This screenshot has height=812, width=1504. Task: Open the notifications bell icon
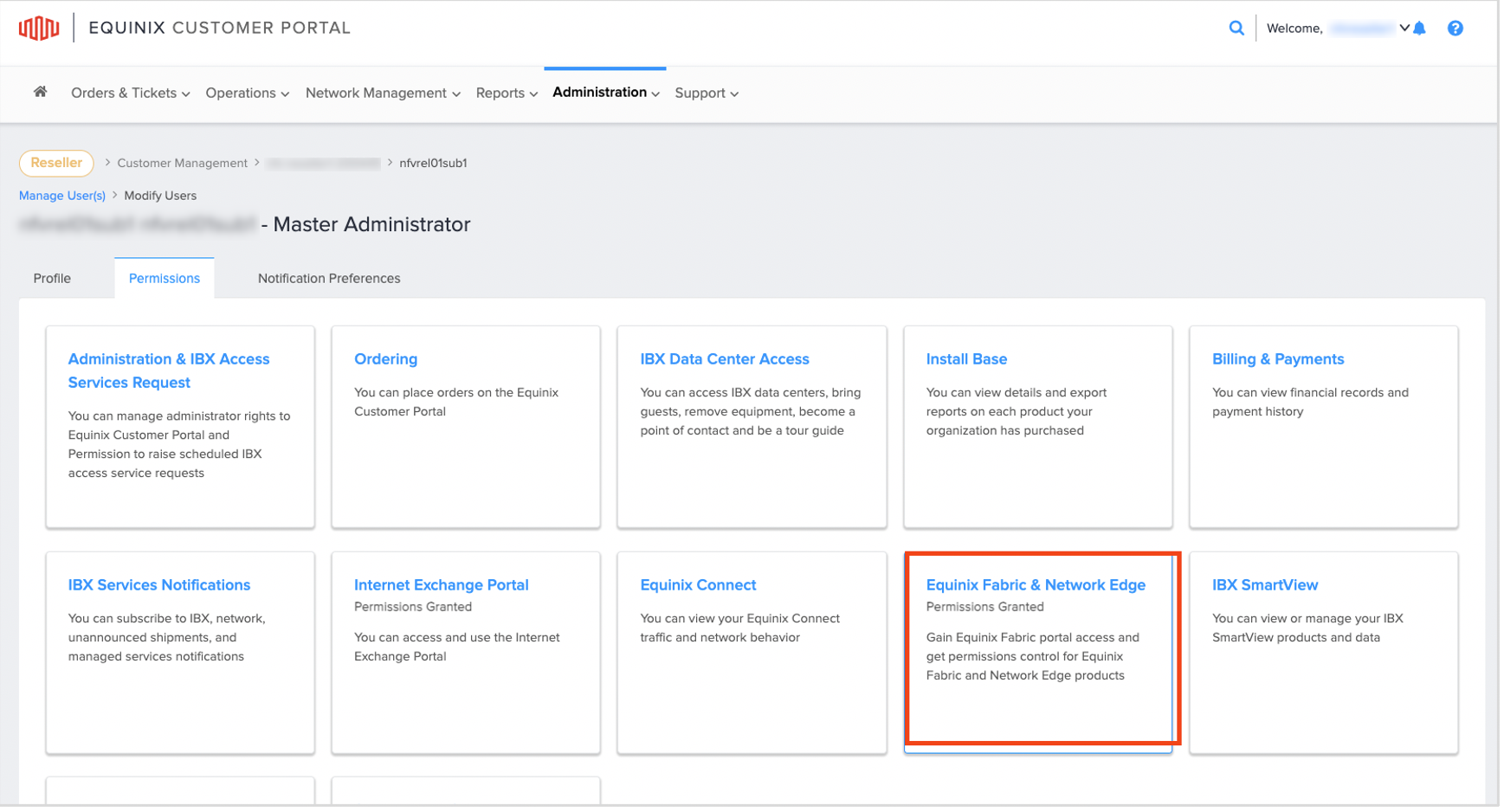tap(1419, 29)
